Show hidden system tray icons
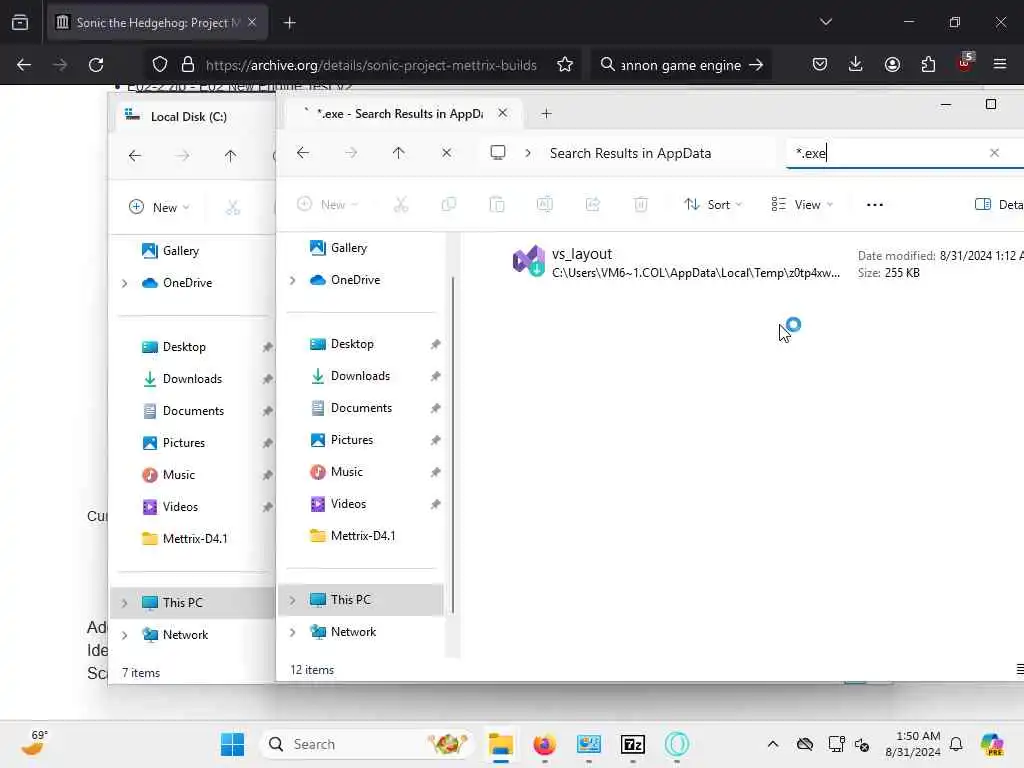The width and height of the screenshot is (1024, 768). tap(773, 744)
